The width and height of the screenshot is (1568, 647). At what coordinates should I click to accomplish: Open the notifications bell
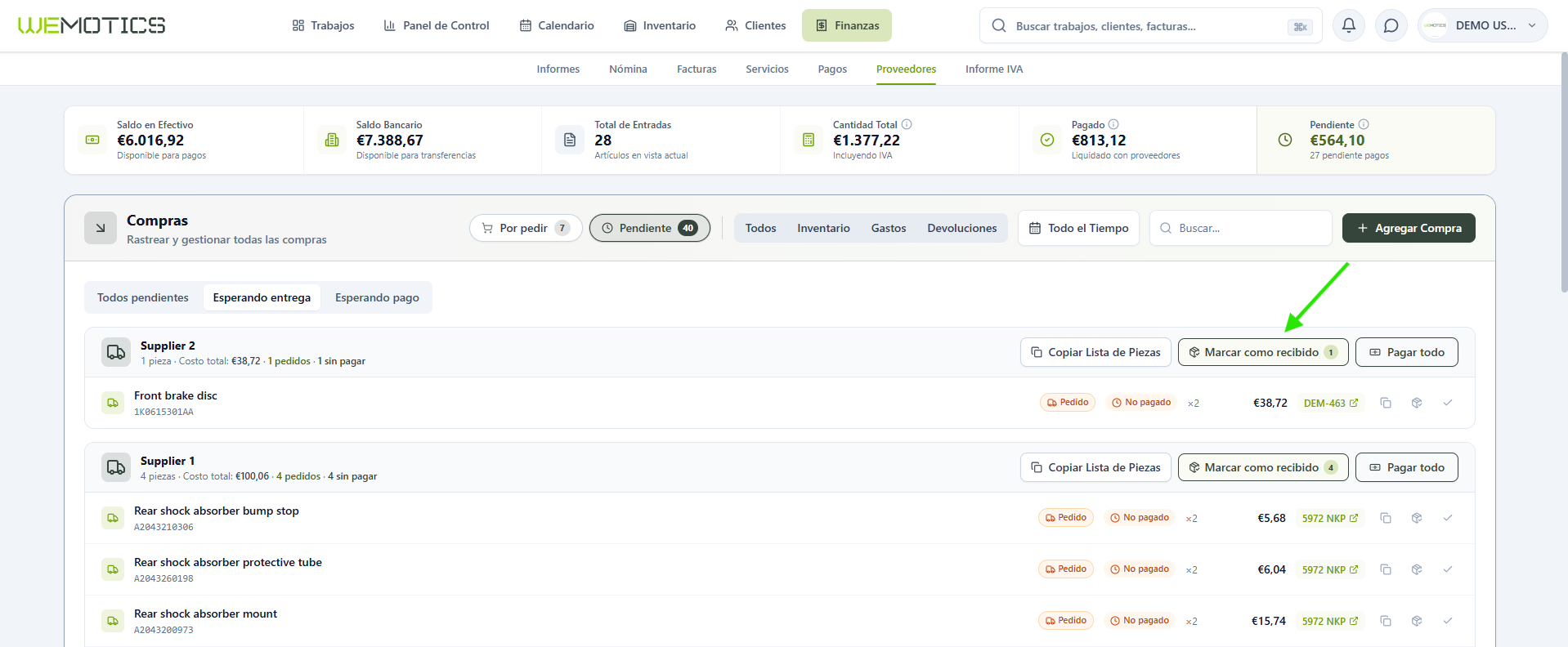[x=1349, y=25]
